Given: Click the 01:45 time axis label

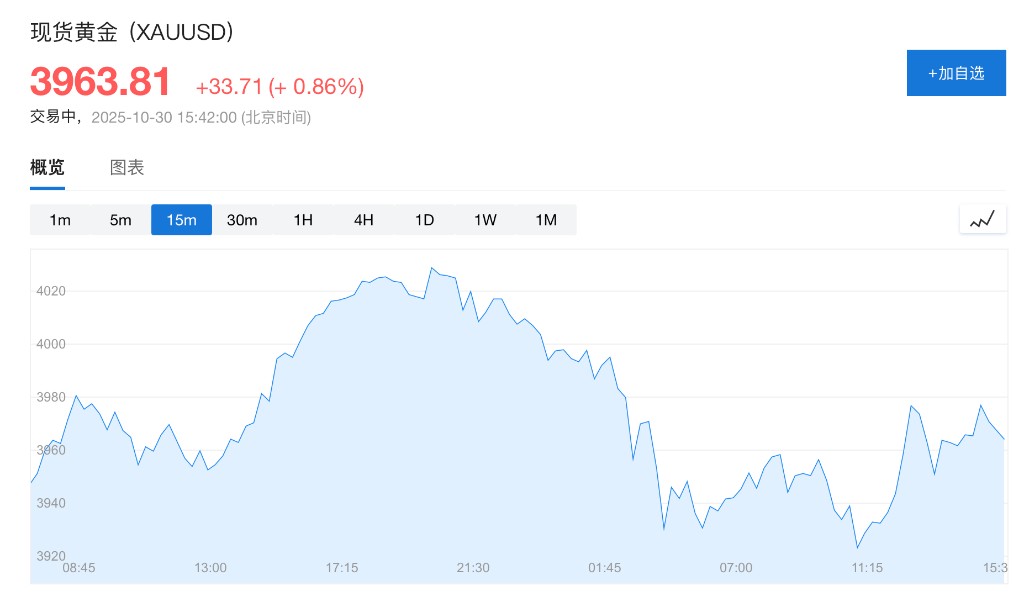Looking at the screenshot, I should click(604, 568).
